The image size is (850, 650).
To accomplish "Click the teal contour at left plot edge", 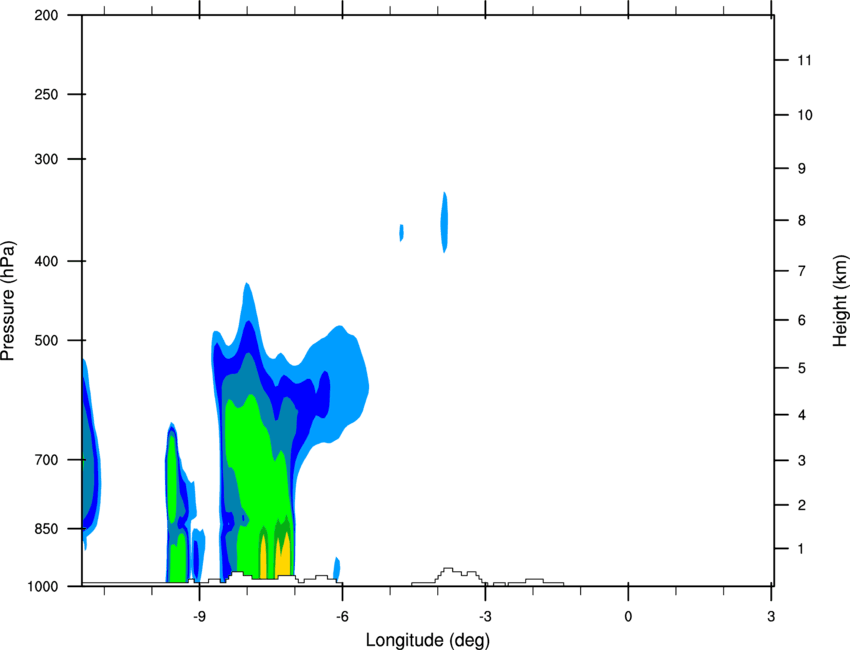I will (x=89, y=461).
